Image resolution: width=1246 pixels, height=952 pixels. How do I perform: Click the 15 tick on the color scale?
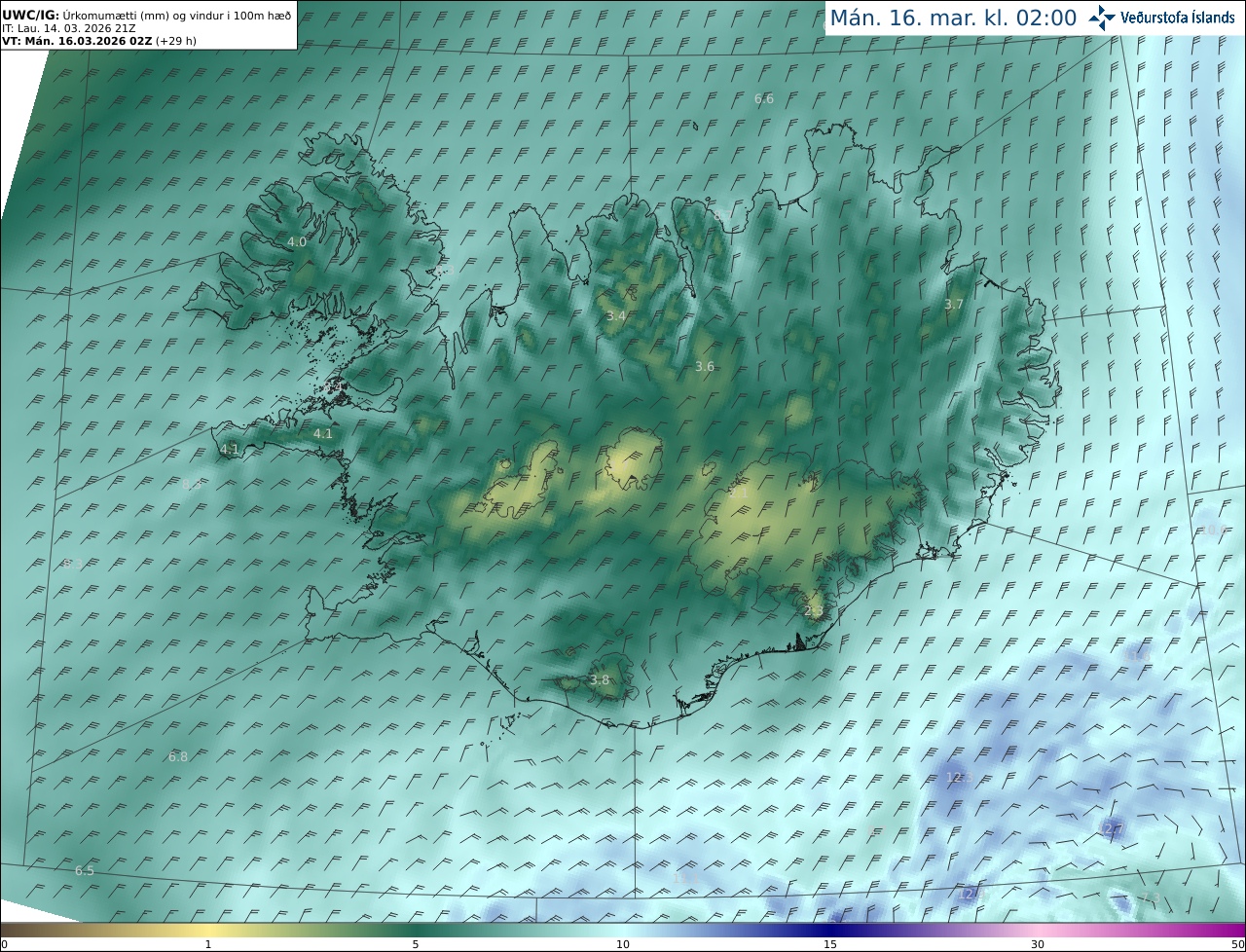[x=830, y=944]
